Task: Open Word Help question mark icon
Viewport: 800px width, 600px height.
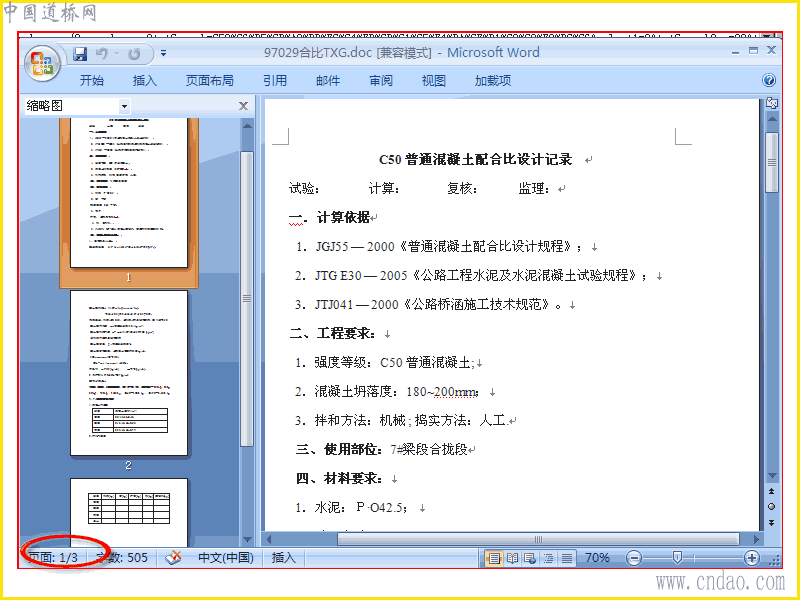Action: (x=769, y=80)
